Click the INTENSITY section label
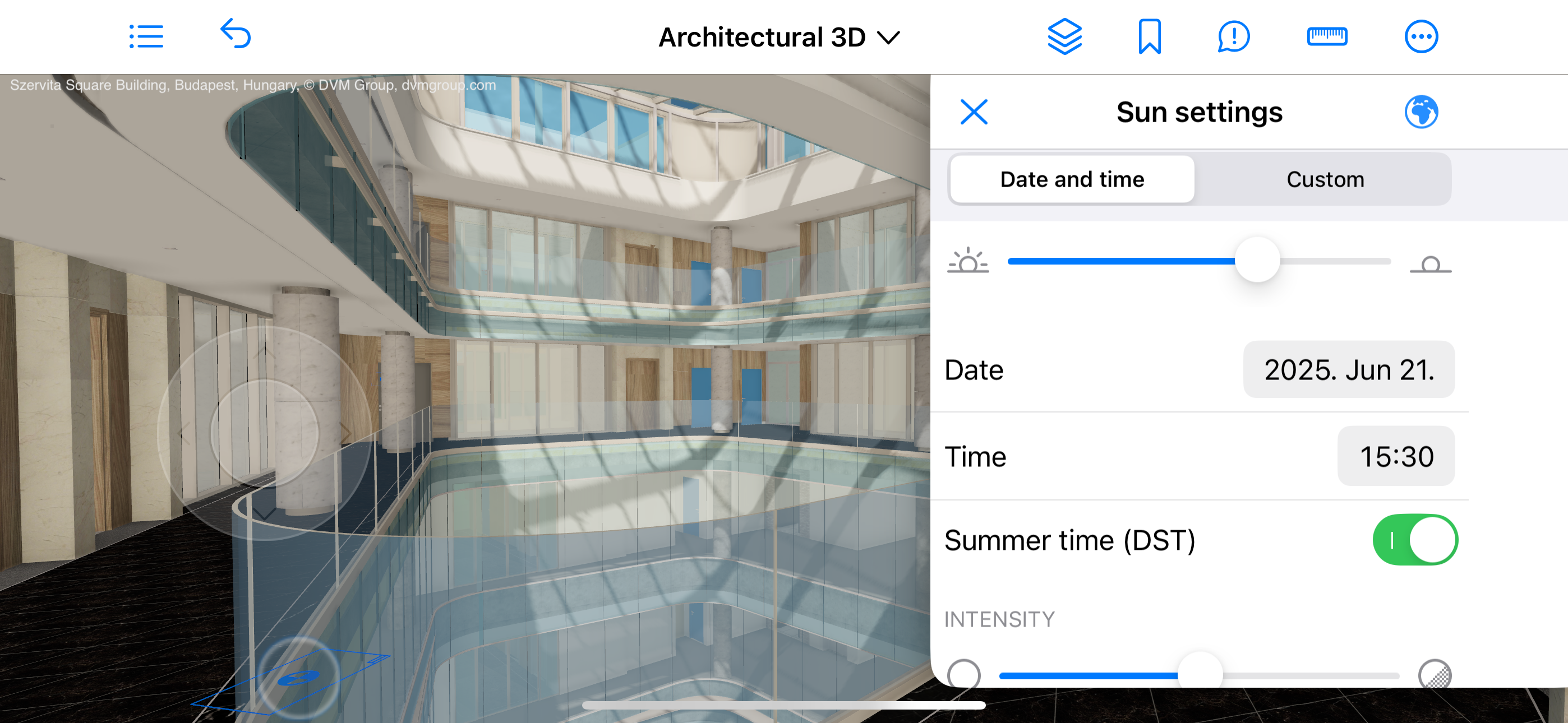The width and height of the screenshot is (1568, 723). click(x=999, y=619)
